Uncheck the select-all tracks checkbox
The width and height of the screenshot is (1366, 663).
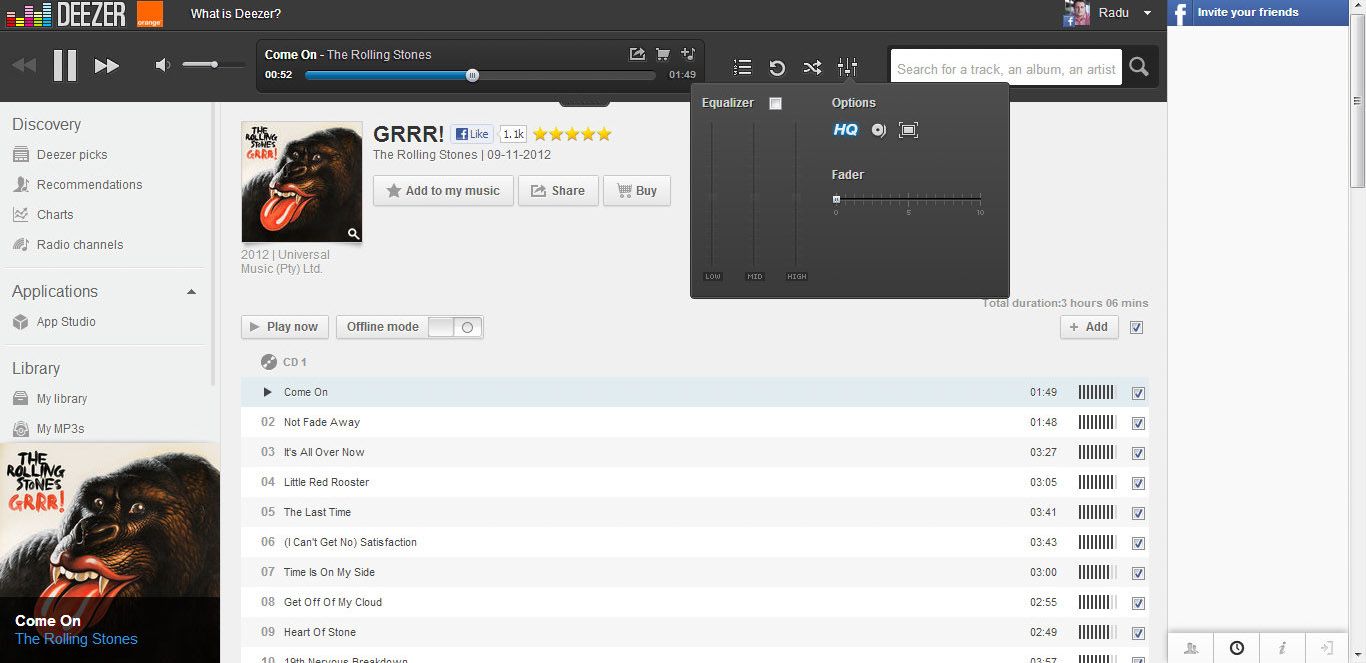(1136, 327)
